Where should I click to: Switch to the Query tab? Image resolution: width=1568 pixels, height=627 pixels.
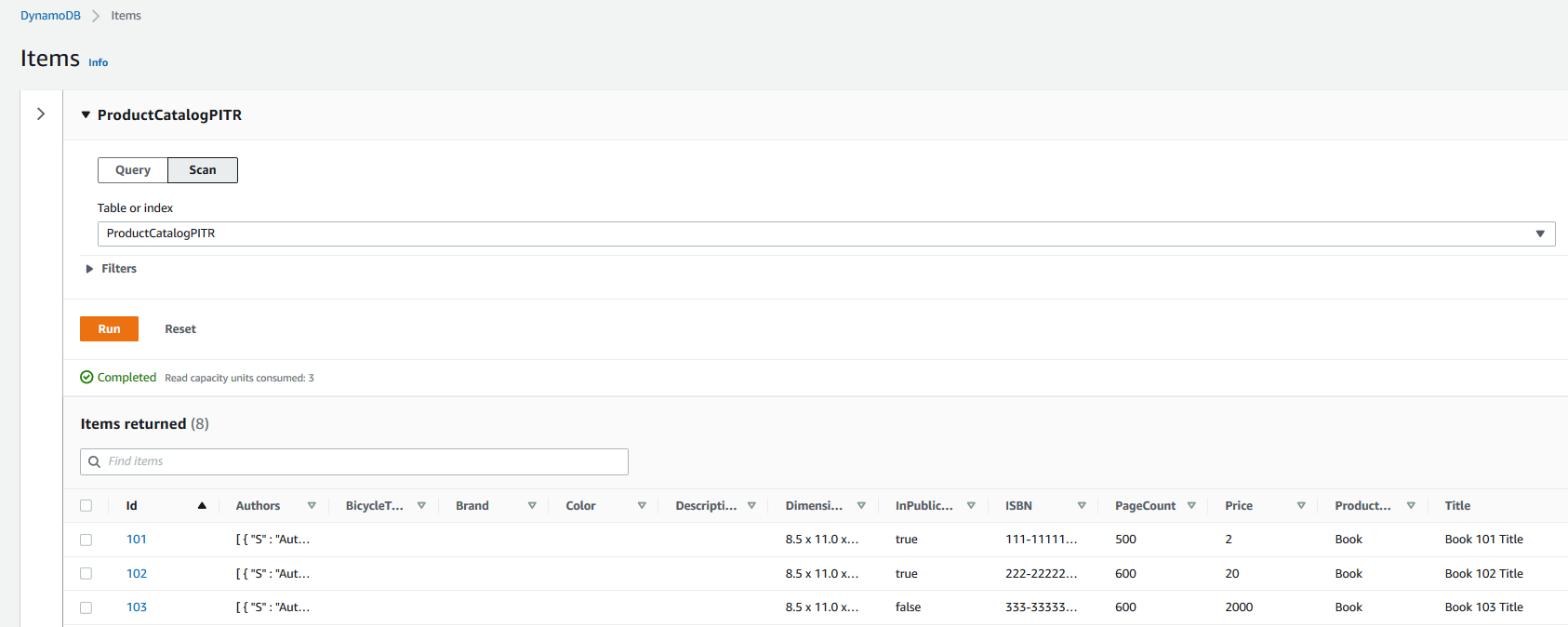tap(133, 170)
